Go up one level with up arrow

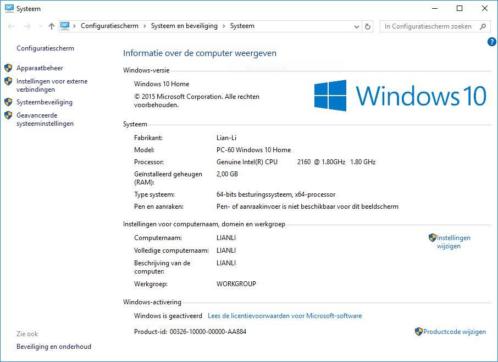(51, 26)
